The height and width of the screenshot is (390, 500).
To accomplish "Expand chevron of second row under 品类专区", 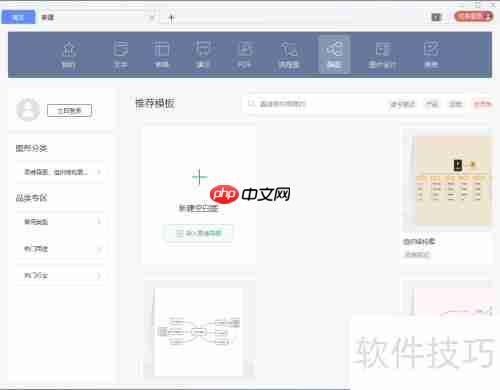I will pyautogui.click(x=99, y=249).
